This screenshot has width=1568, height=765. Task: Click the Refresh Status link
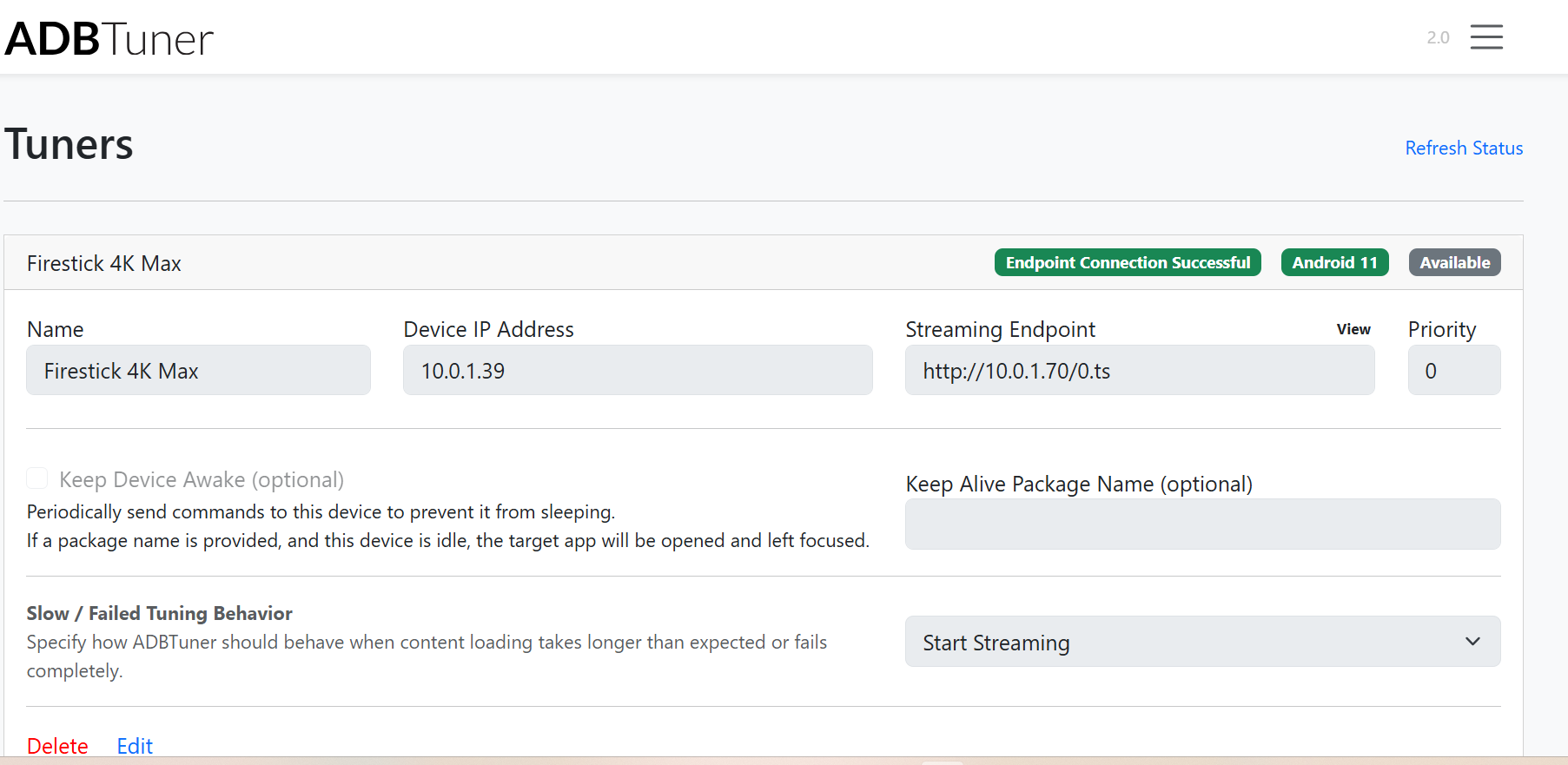1464,148
